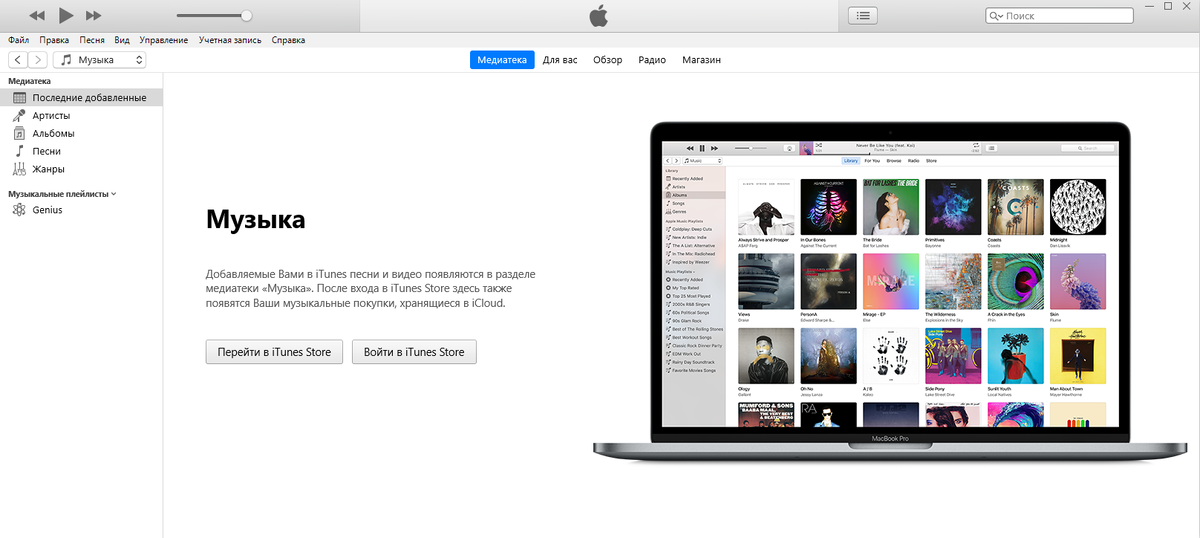Go forward with the right arrow button
Screen dimensions: 1200x538
click(37, 60)
